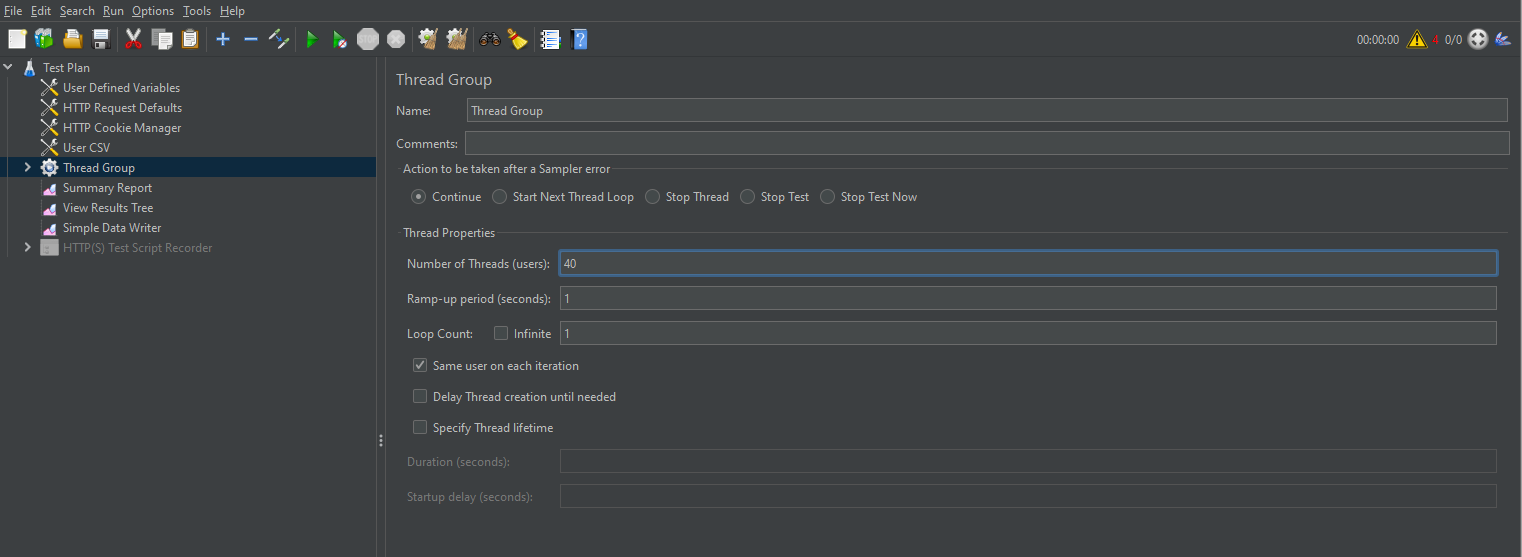The image size is (1522, 557).
Task: Select the Test Plan root element
Action: tap(66, 68)
